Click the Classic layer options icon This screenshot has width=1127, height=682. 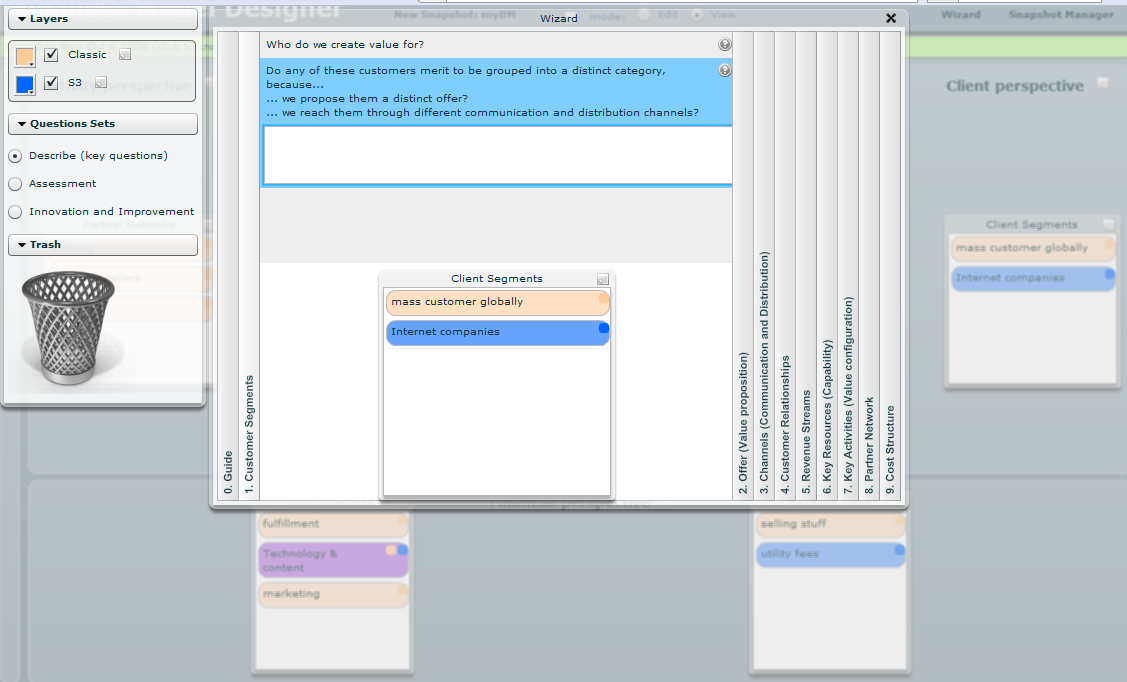[x=125, y=55]
